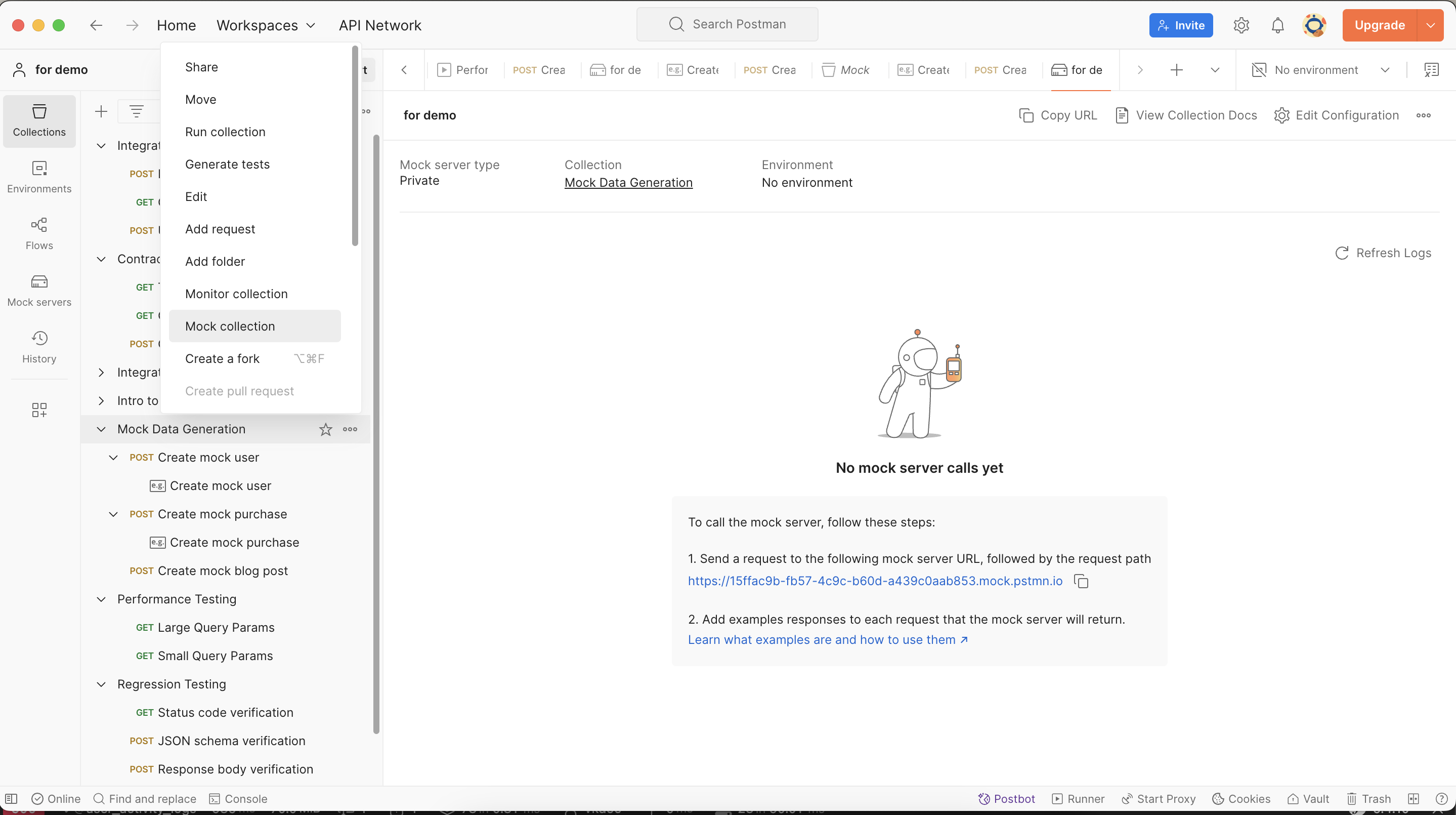Image resolution: width=1456 pixels, height=815 pixels.
Task: Choose Generate tests menu item
Action: point(255,165)
